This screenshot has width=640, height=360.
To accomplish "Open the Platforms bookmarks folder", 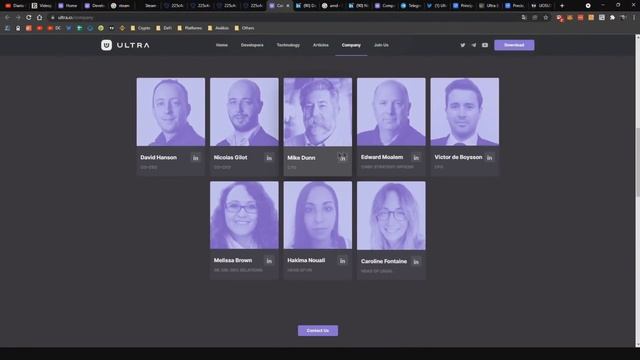I will [190, 28].
